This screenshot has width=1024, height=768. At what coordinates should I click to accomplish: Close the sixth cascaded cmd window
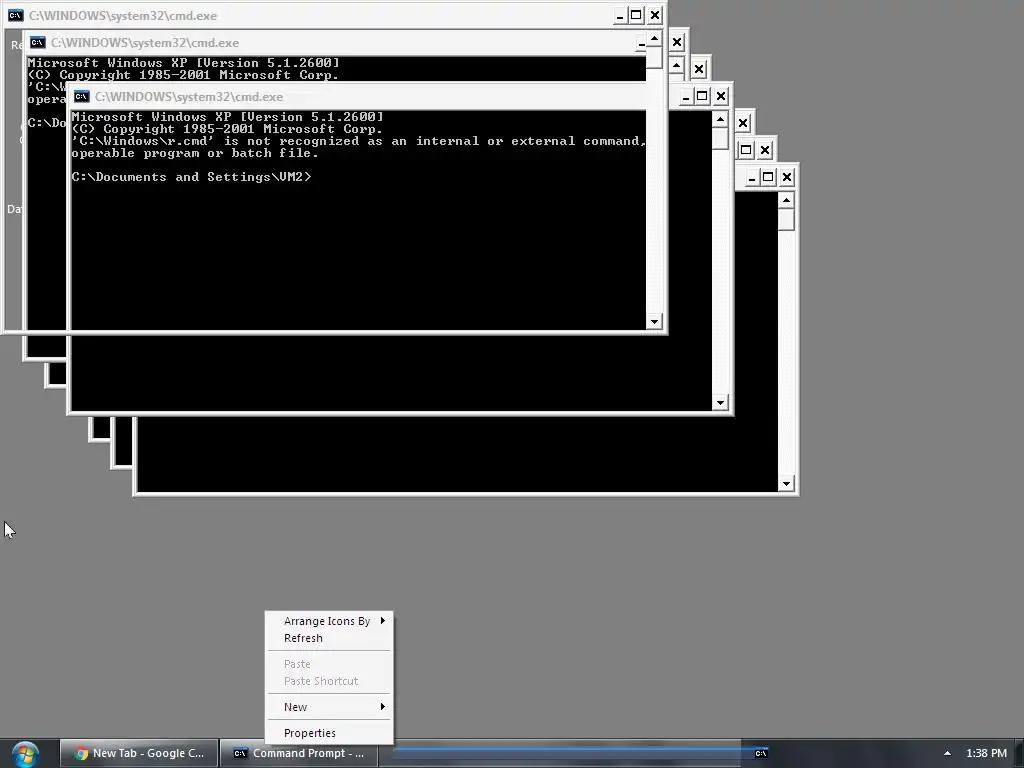click(x=765, y=150)
